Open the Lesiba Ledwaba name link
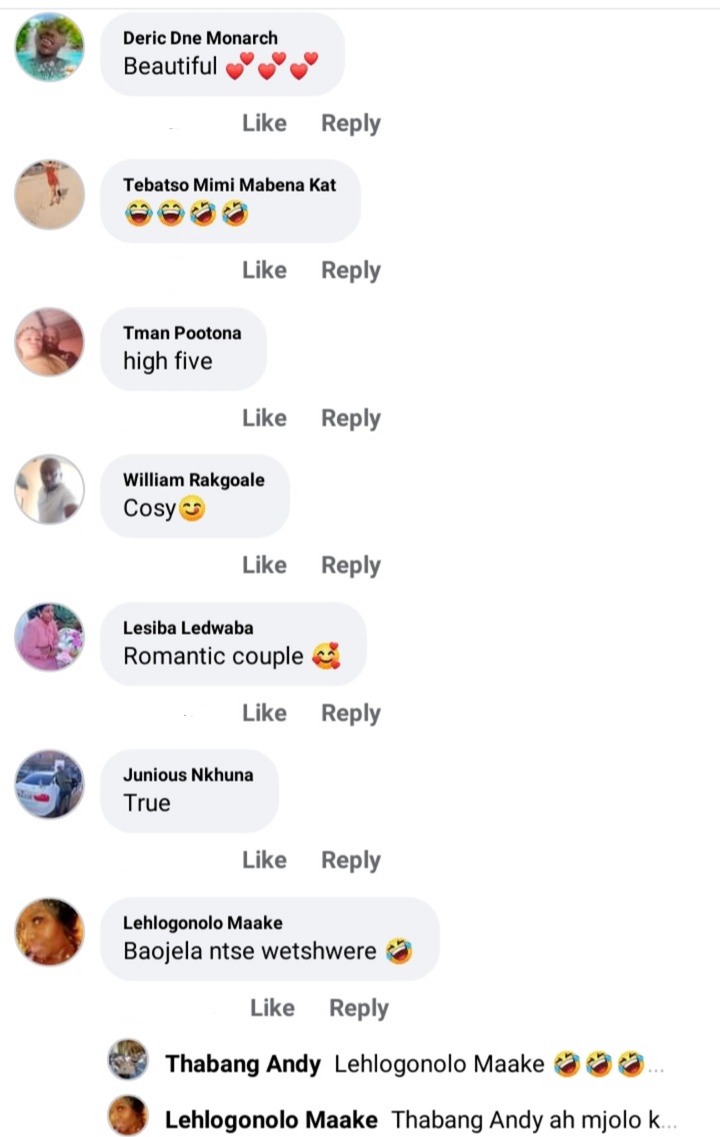The width and height of the screenshot is (720, 1137). (x=189, y=628)
